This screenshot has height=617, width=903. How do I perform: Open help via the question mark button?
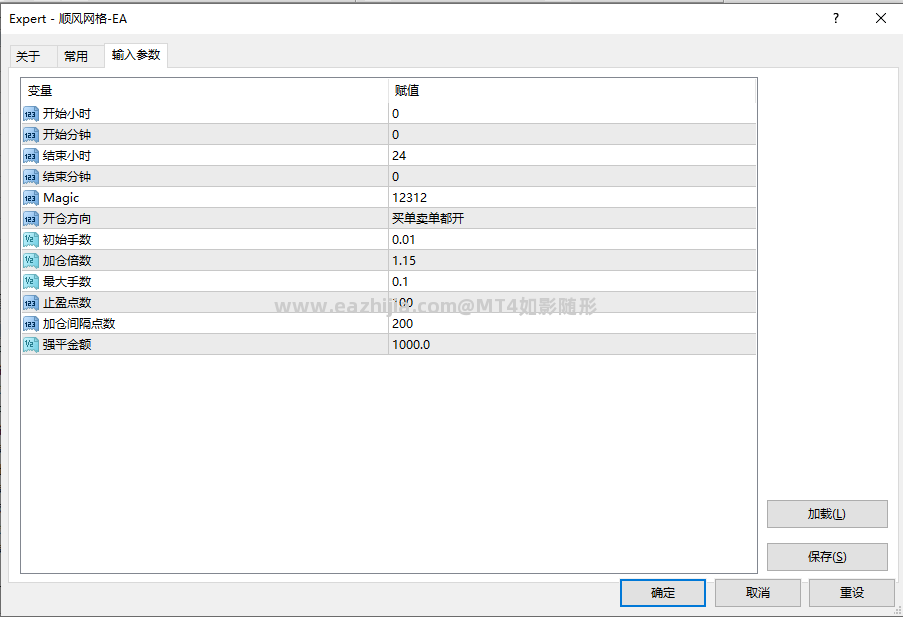[x=836, y=18]
